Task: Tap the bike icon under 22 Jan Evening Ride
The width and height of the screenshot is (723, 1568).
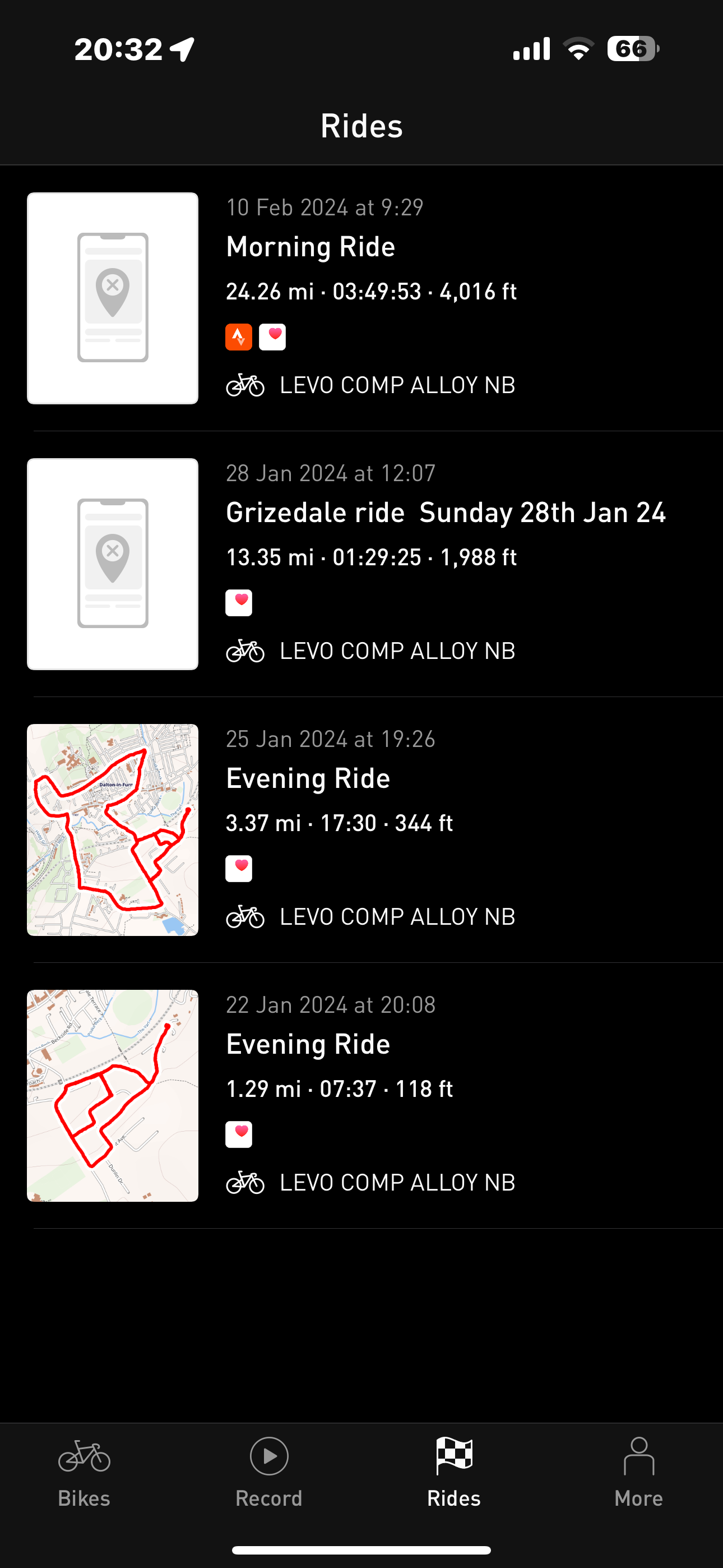Action: pos(245,1183)
